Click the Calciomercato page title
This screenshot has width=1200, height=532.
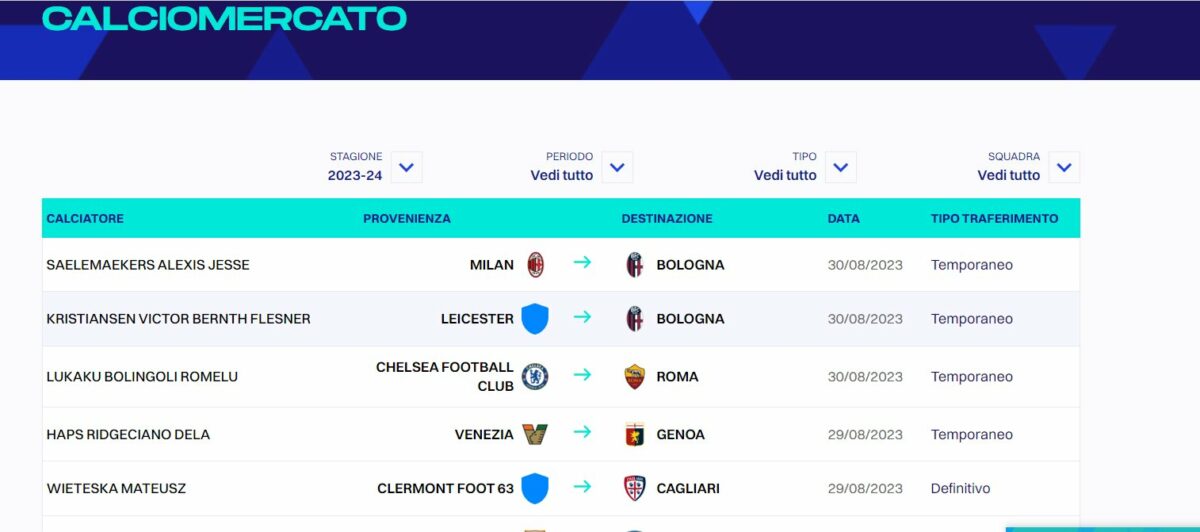[x=224, y=17]
